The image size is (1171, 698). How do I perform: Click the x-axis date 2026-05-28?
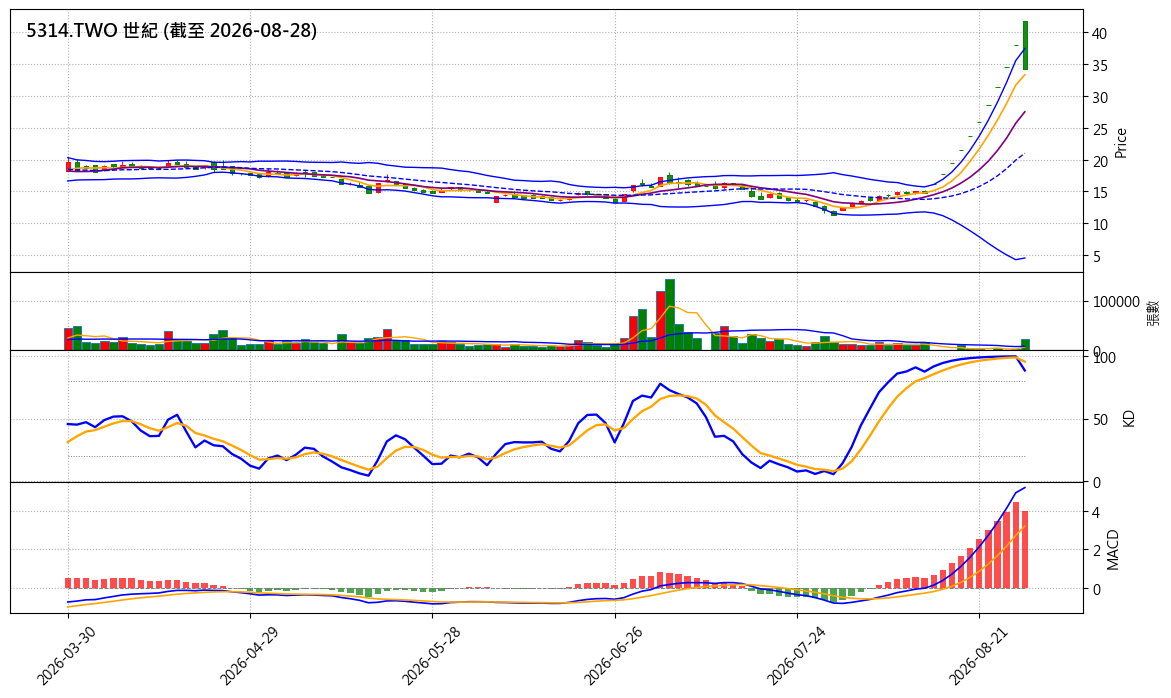coord(430,655)
